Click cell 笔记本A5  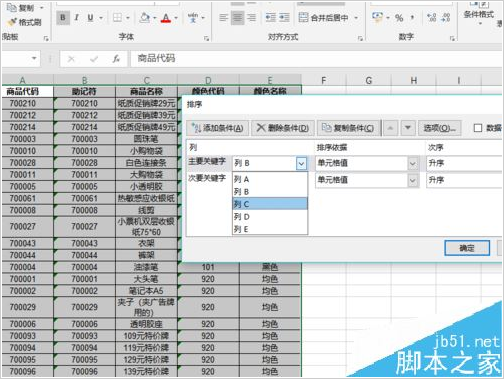pos(146,291)
